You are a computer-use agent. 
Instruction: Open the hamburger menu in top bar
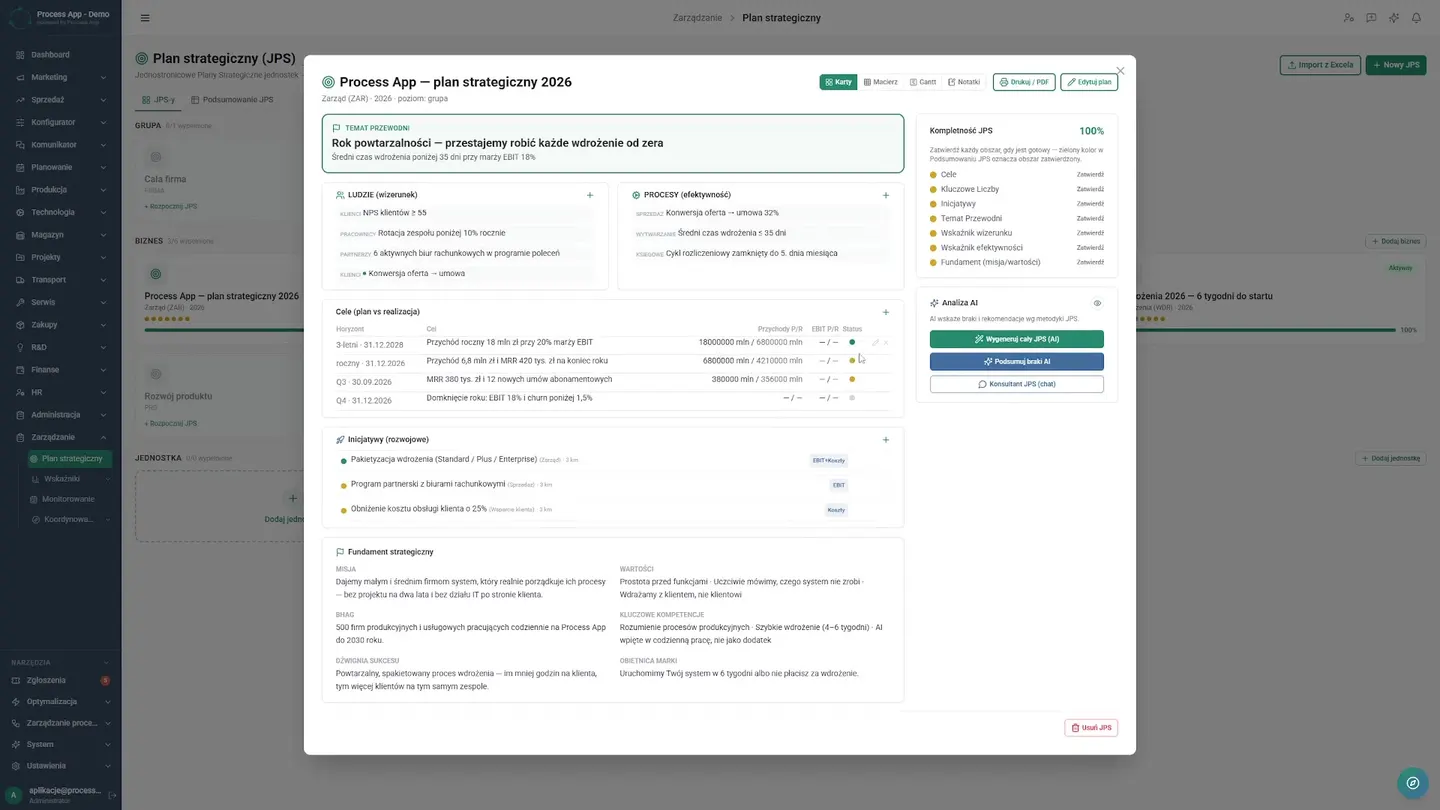145,18
